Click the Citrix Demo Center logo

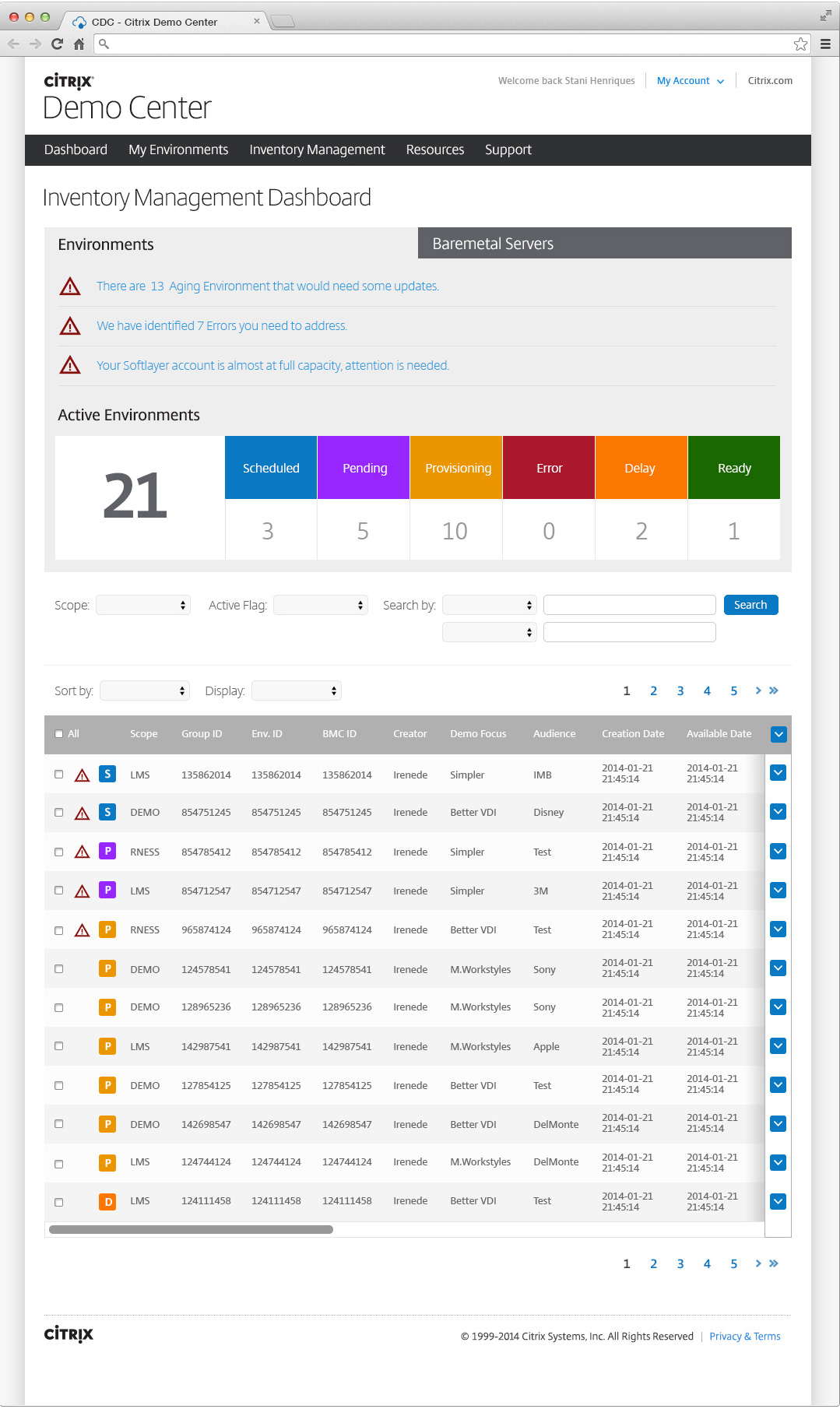coord(127,98)
